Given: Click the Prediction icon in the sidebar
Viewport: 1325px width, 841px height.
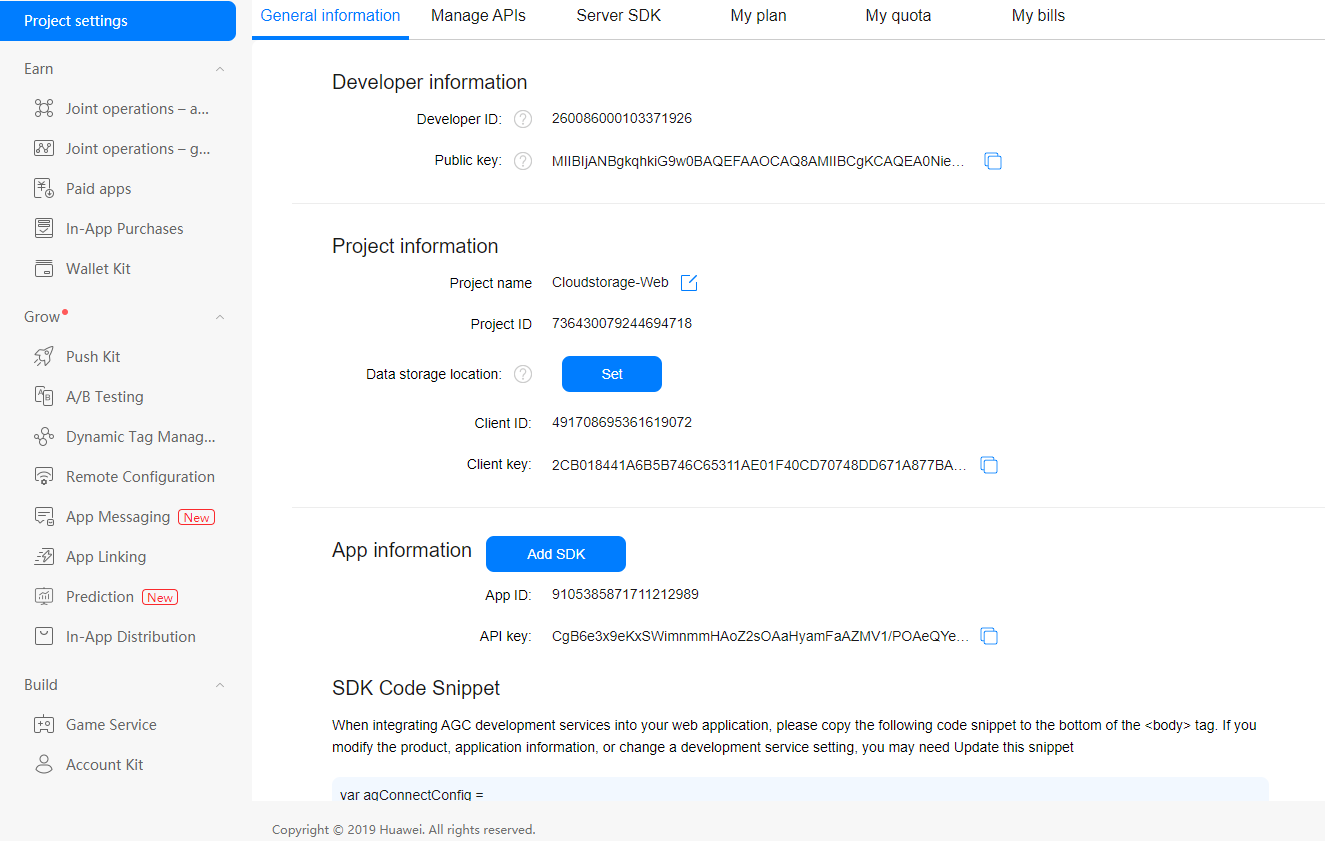Looking at the screenshot, I should [44, 596].
